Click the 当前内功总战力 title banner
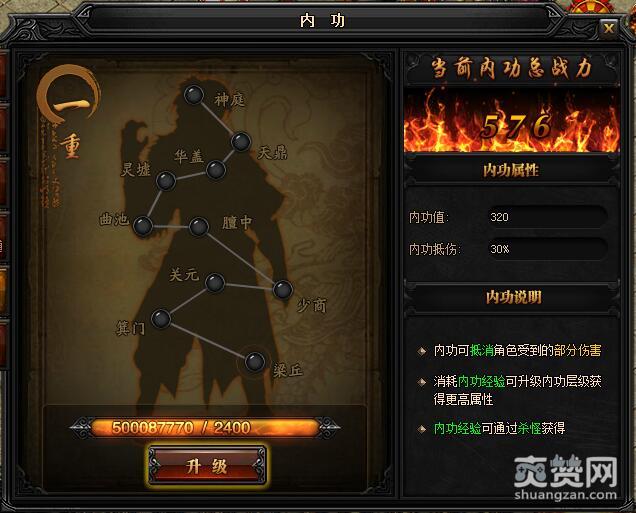 click(x=512, y=68)
